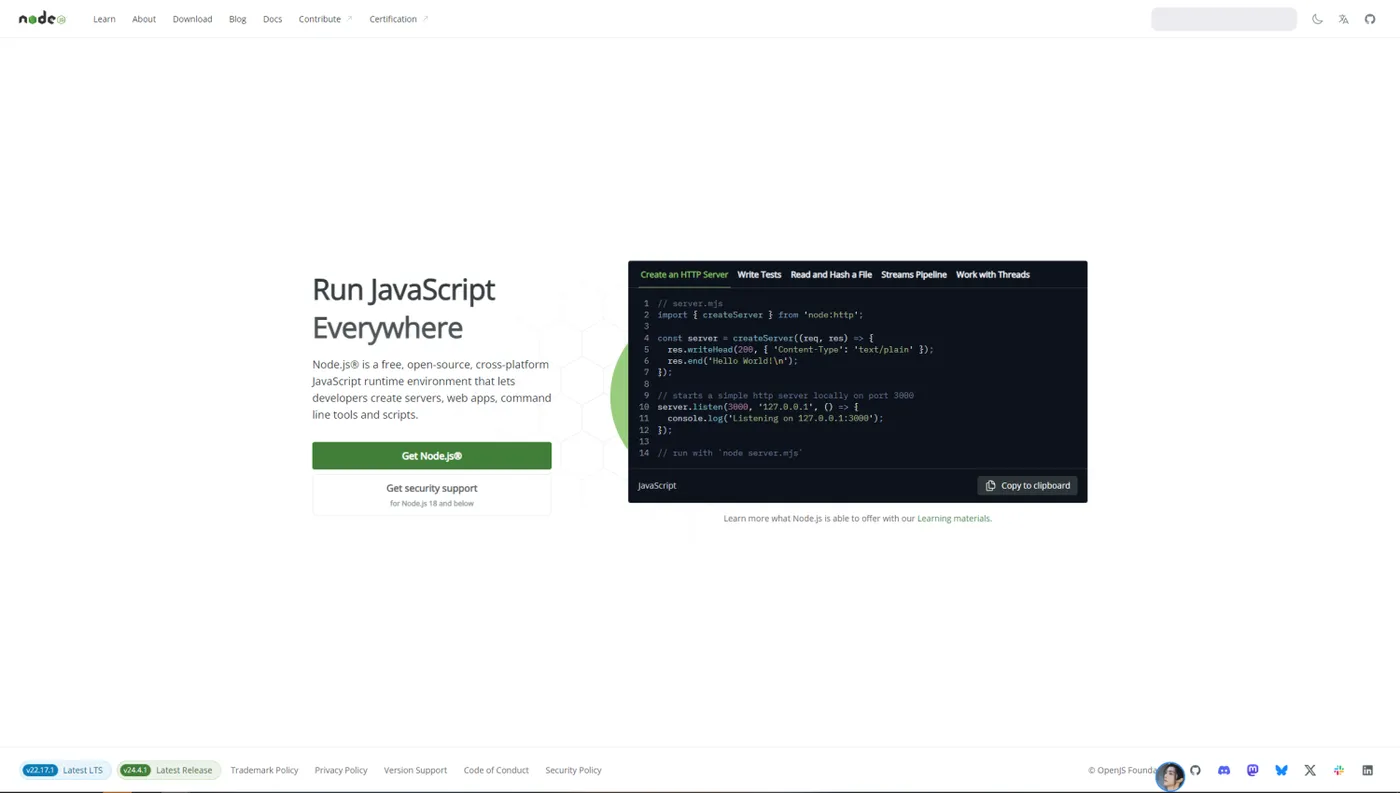Click the green Get Node.js® button
Image resolution: width=1400 pixels, height=793 pixels.
432,456
